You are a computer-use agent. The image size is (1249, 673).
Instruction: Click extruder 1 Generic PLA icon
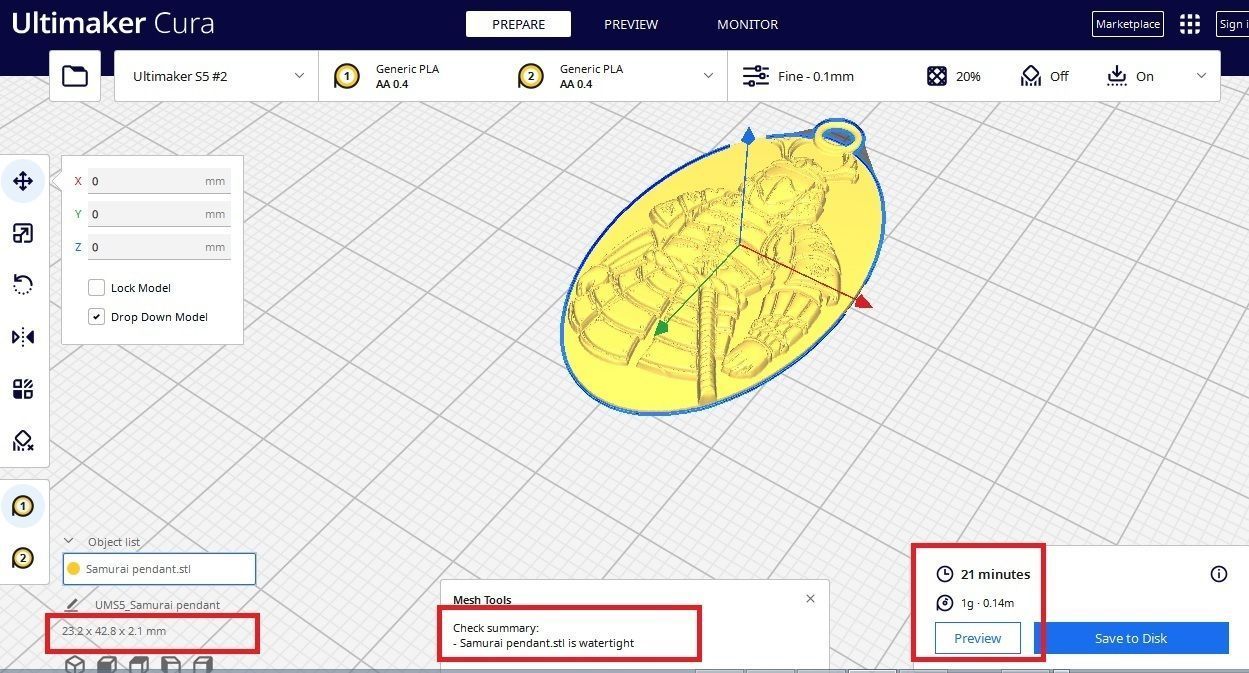coord(346,76)
